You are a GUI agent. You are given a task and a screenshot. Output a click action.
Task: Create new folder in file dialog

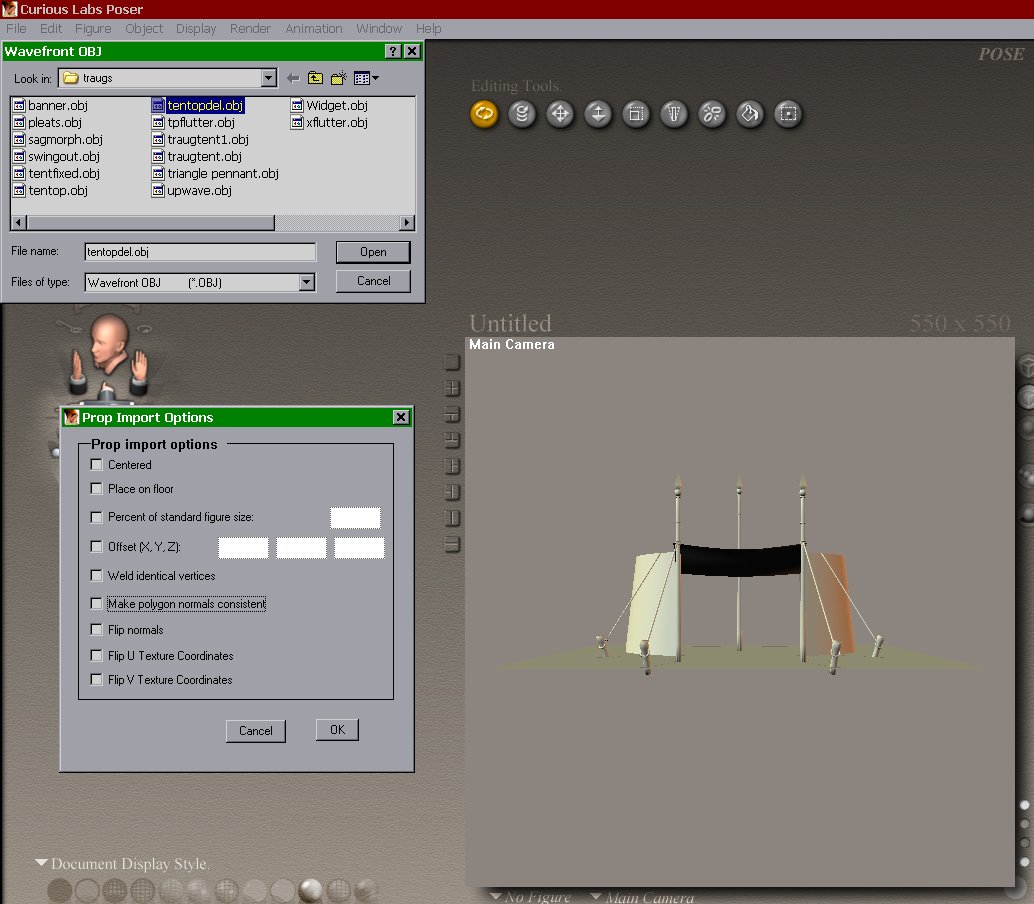338,78
